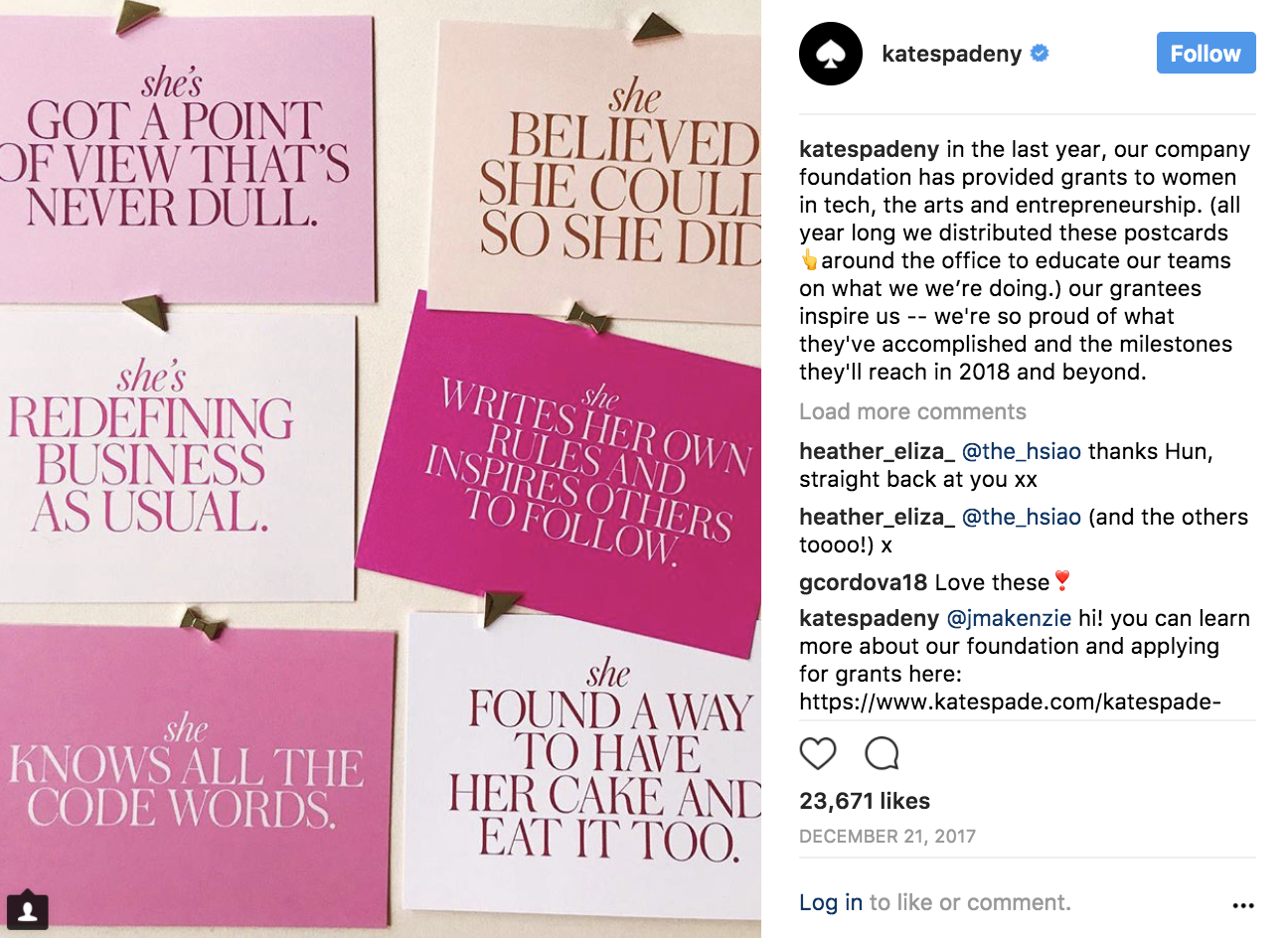
Task: Open first heather_eliza_ commenter profile
Action: (x=877, y=451)
